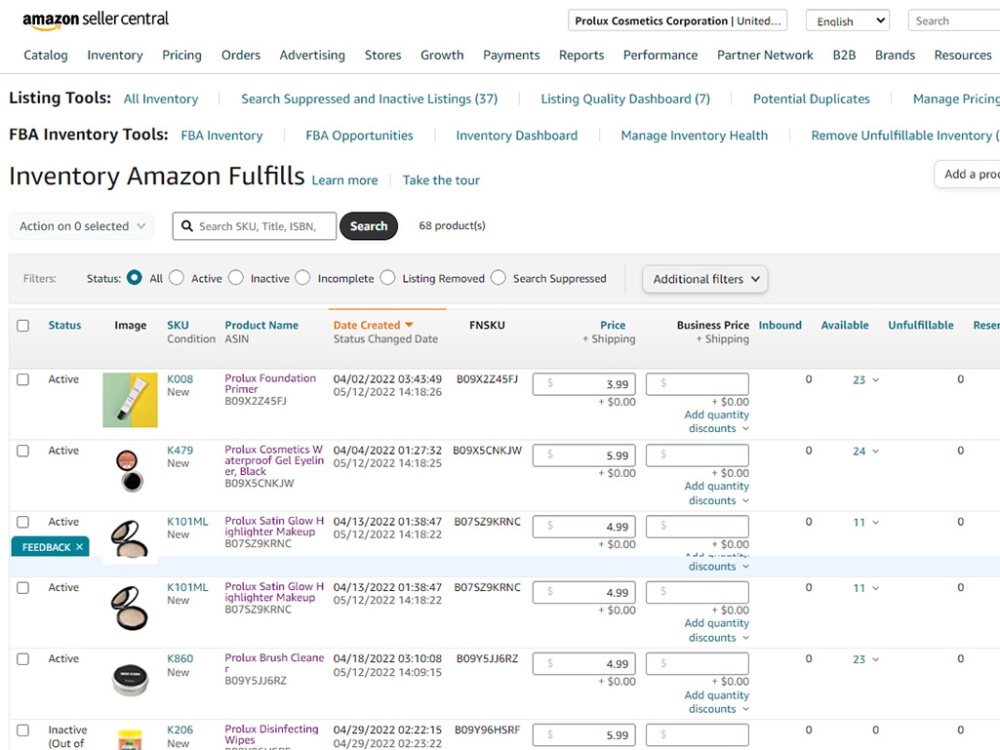Screen dimensions: 1000x750
Task: Open Listing Quality Dashboard (7)
Action: (x=625, y=99)
